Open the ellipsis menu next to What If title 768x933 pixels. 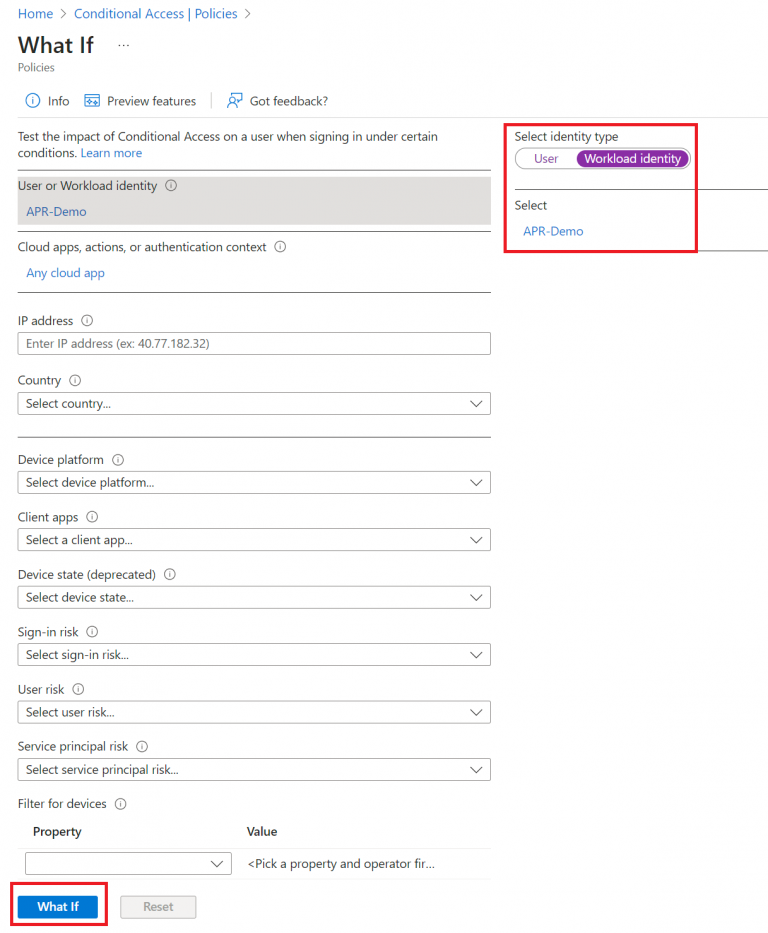pos(123,45)
